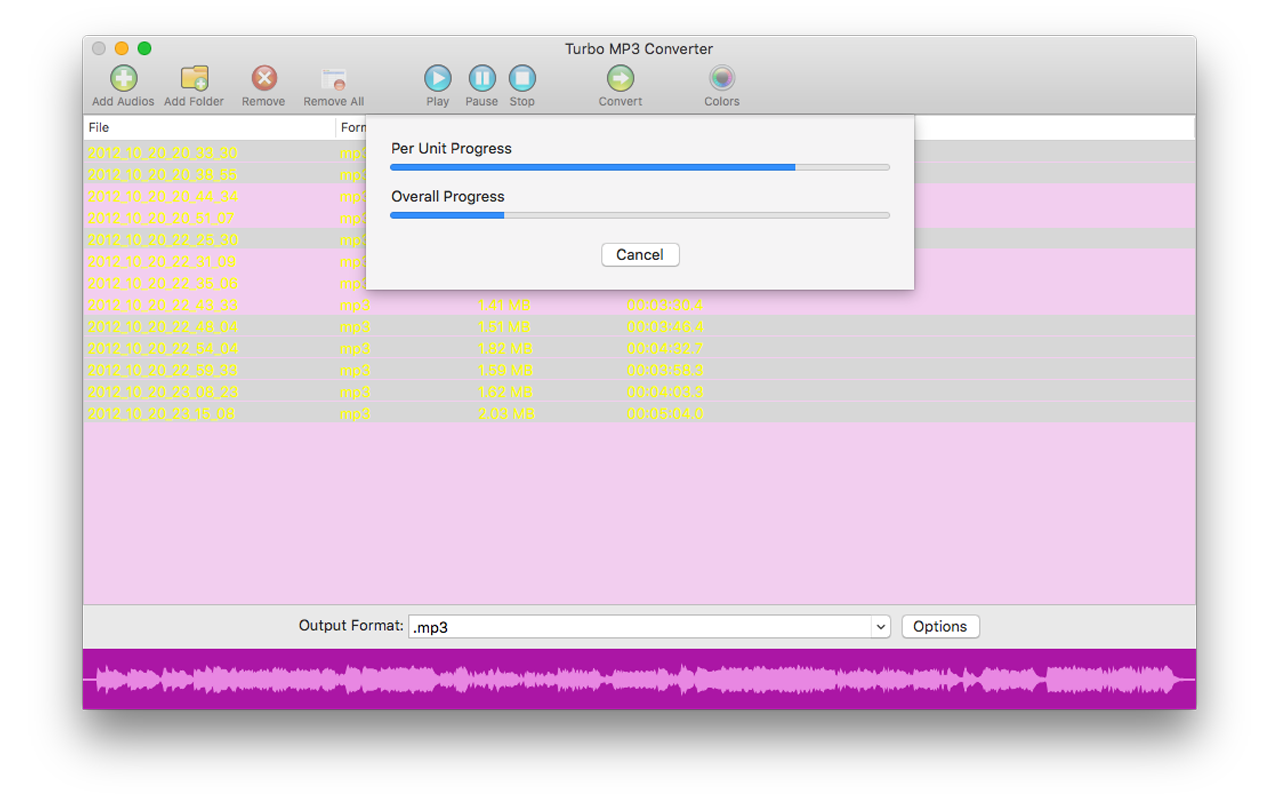Screen dimensions: 1280x800
Task: Click mp3 format cell of 2012_10_20_22_48_04
Action: [x=356, y=327]
